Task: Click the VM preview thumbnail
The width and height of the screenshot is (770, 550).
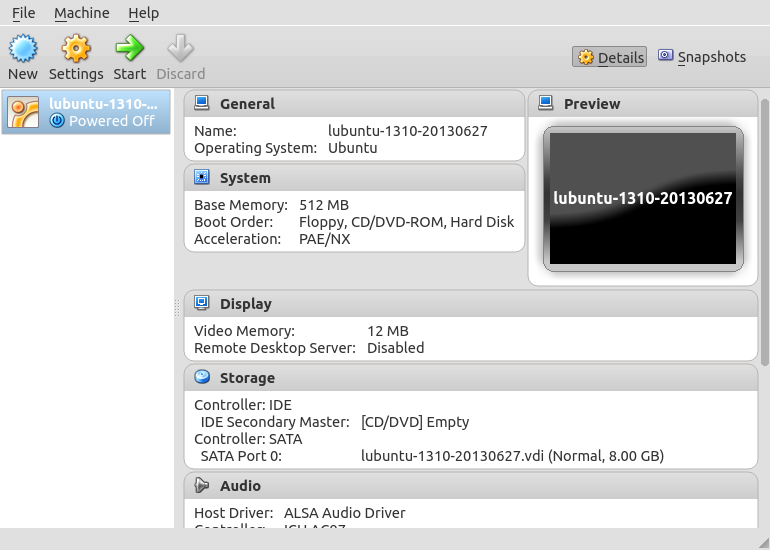Action: (643, 198)
